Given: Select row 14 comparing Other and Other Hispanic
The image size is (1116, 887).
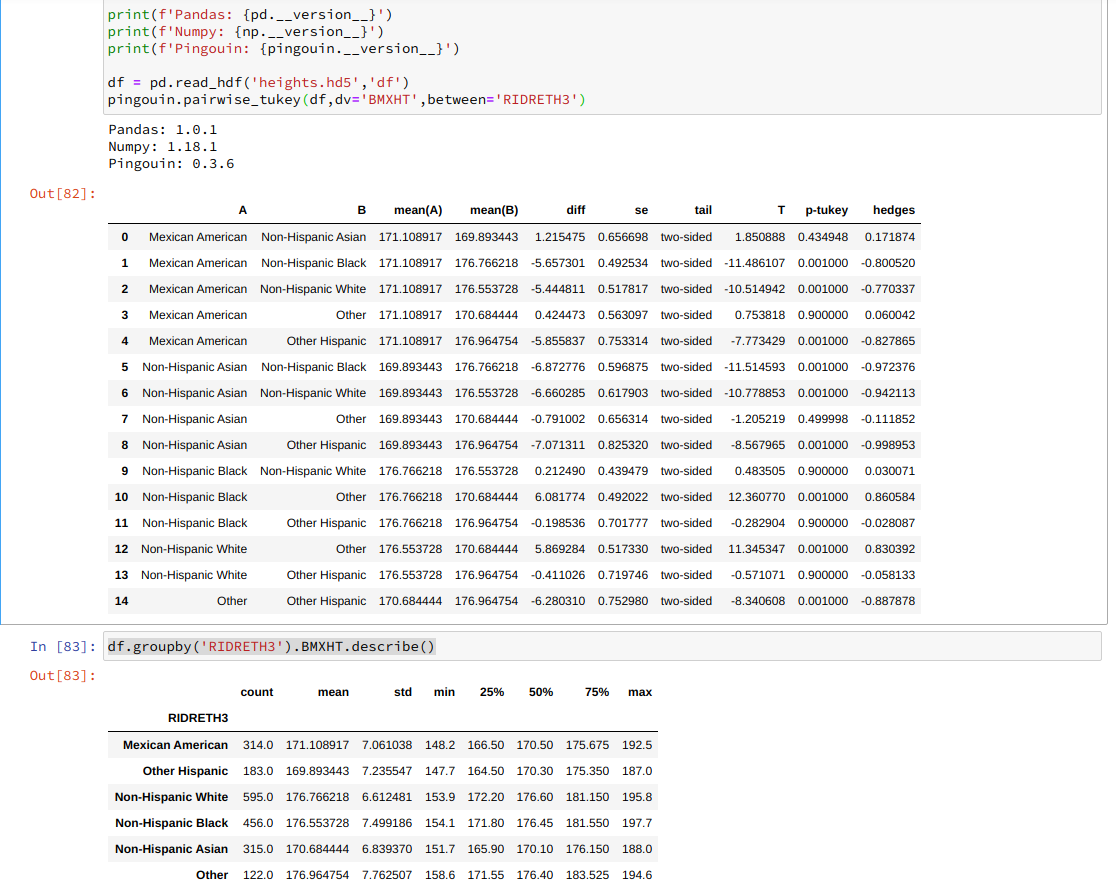Looking at the screenshot, I should coord(400,601).
